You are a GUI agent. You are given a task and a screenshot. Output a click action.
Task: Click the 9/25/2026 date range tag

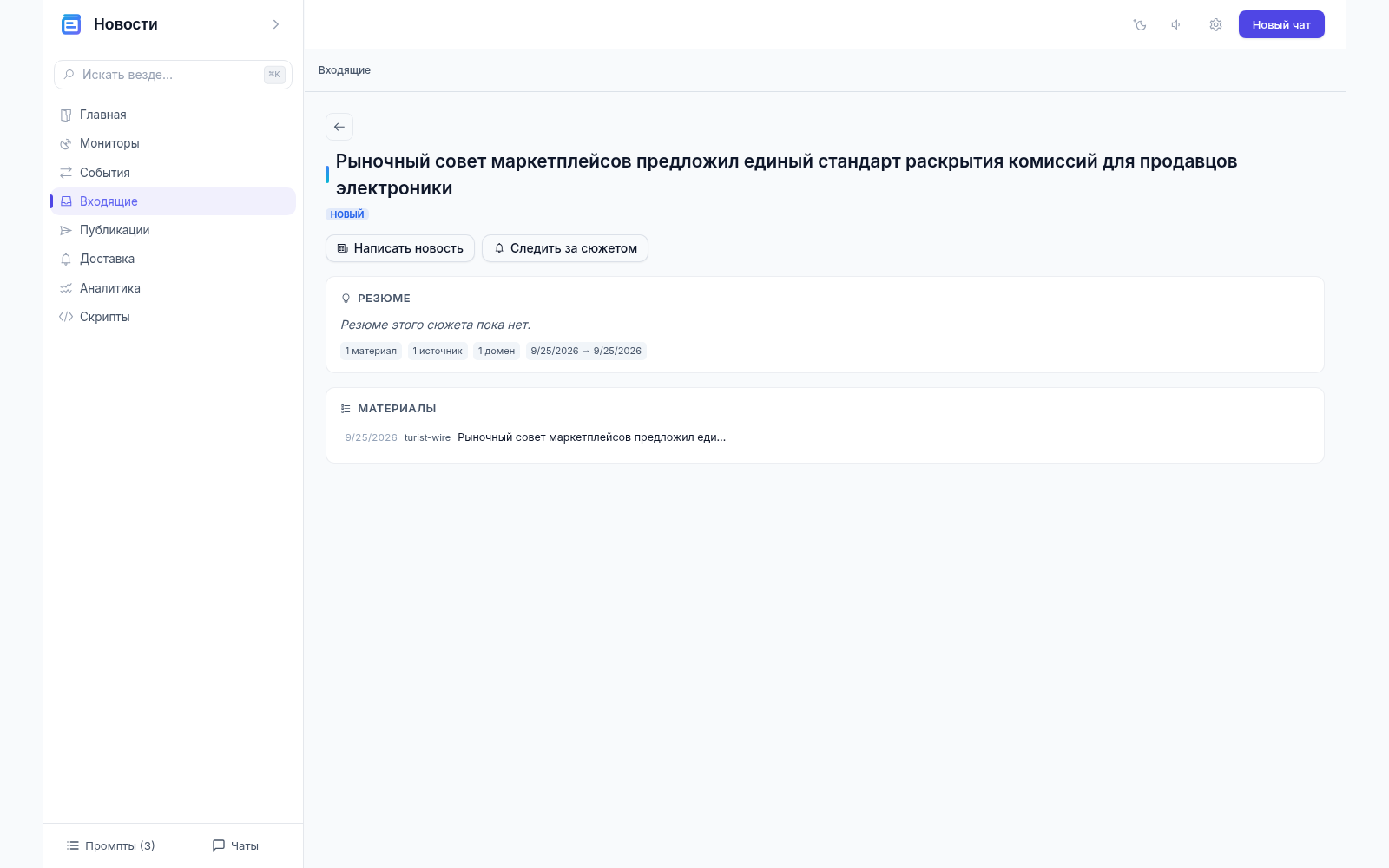pyautogui.click(x=586, y=351)
